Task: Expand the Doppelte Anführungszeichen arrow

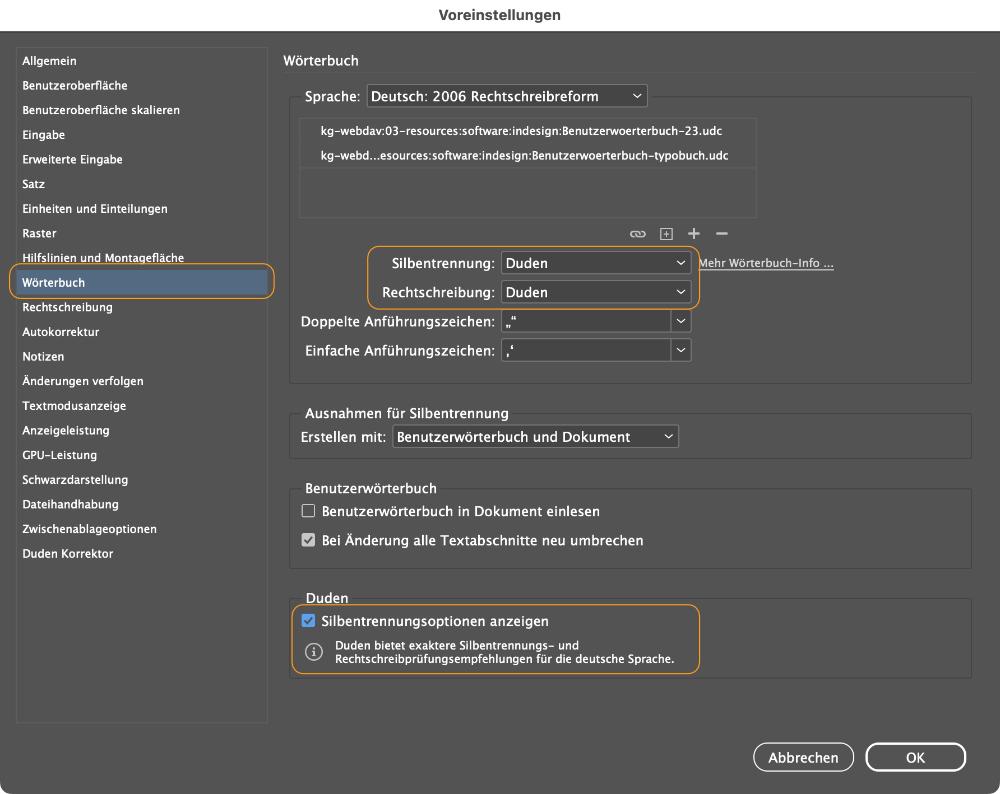Action: [680, 321]
